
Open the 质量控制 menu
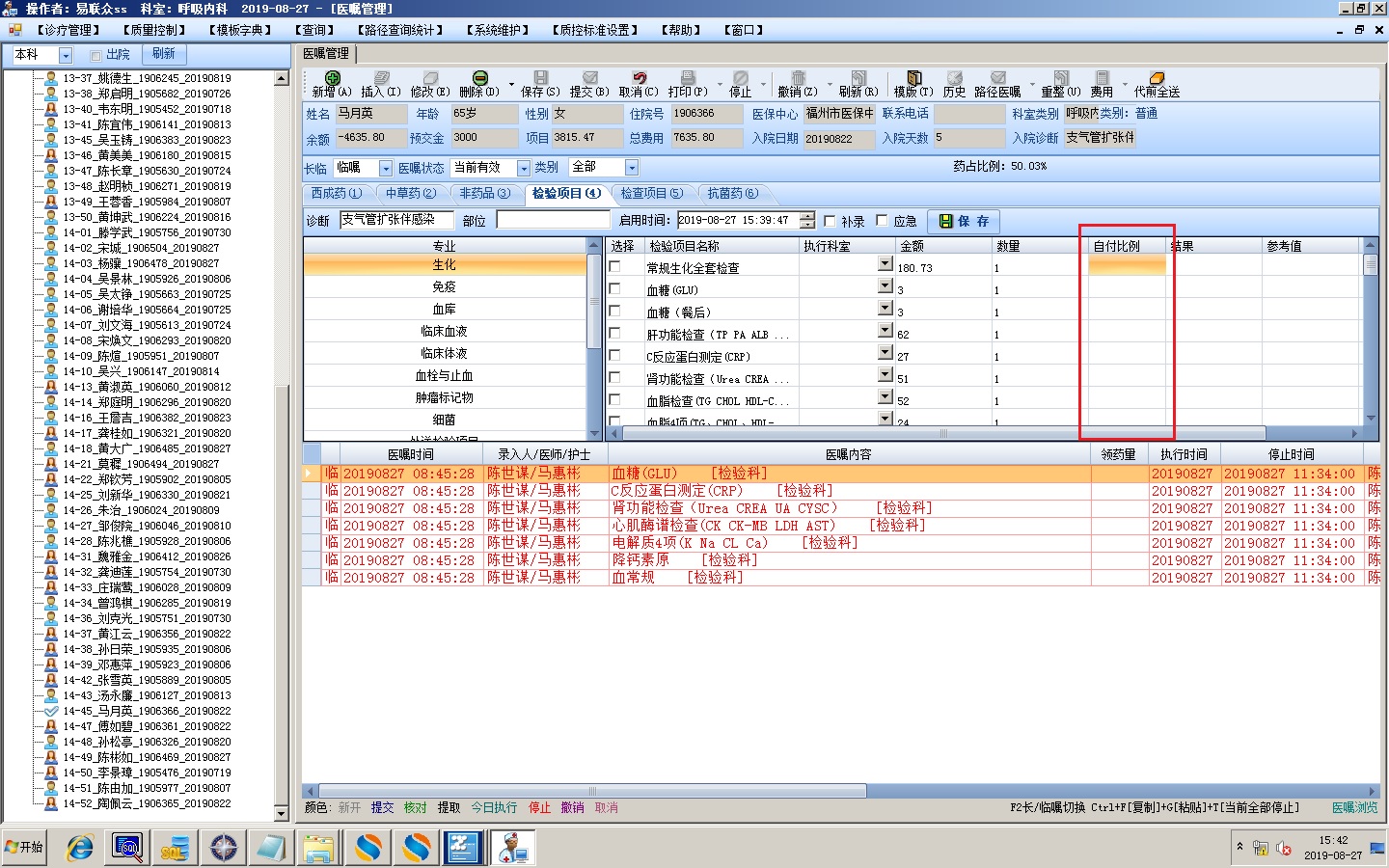155,30
